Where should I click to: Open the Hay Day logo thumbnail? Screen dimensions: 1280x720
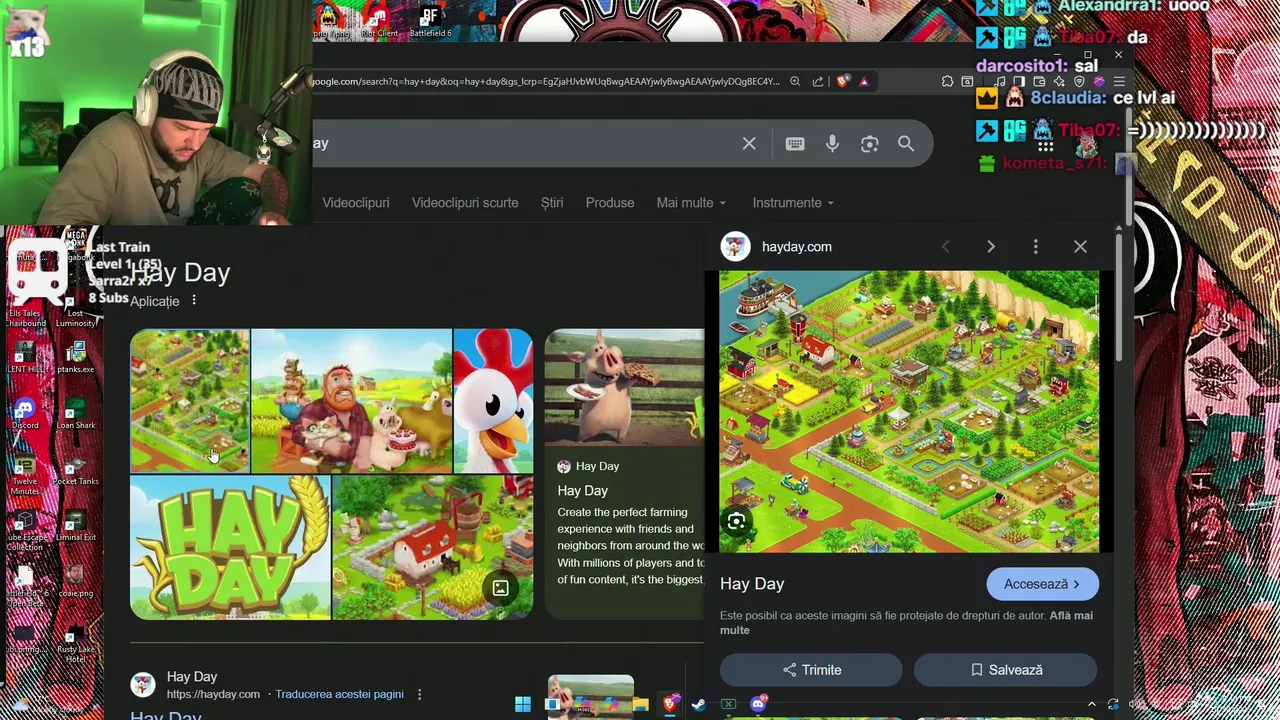coord(230,547)
